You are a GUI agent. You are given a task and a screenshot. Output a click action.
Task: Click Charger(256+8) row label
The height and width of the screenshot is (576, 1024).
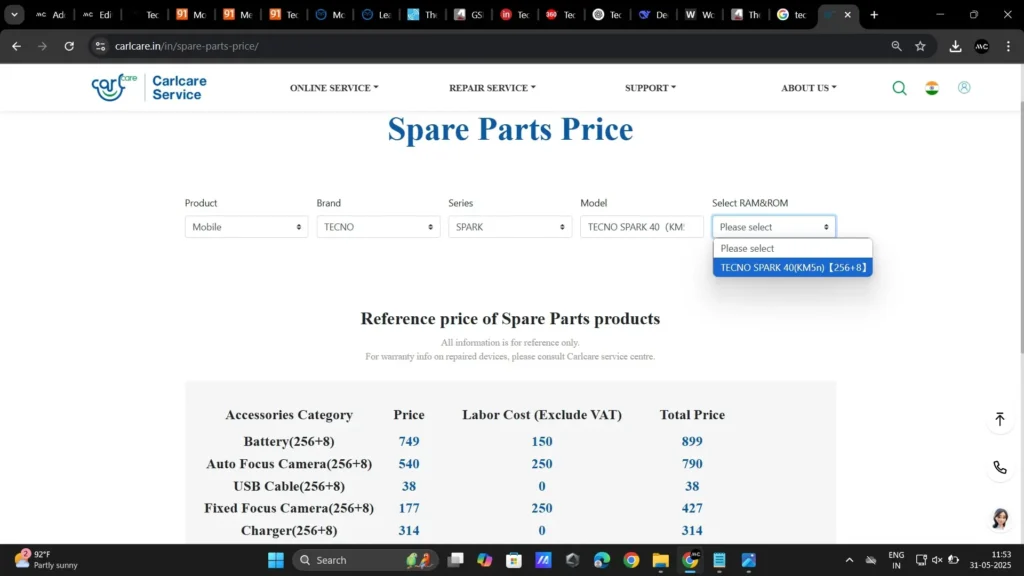(x=289, y=530)
